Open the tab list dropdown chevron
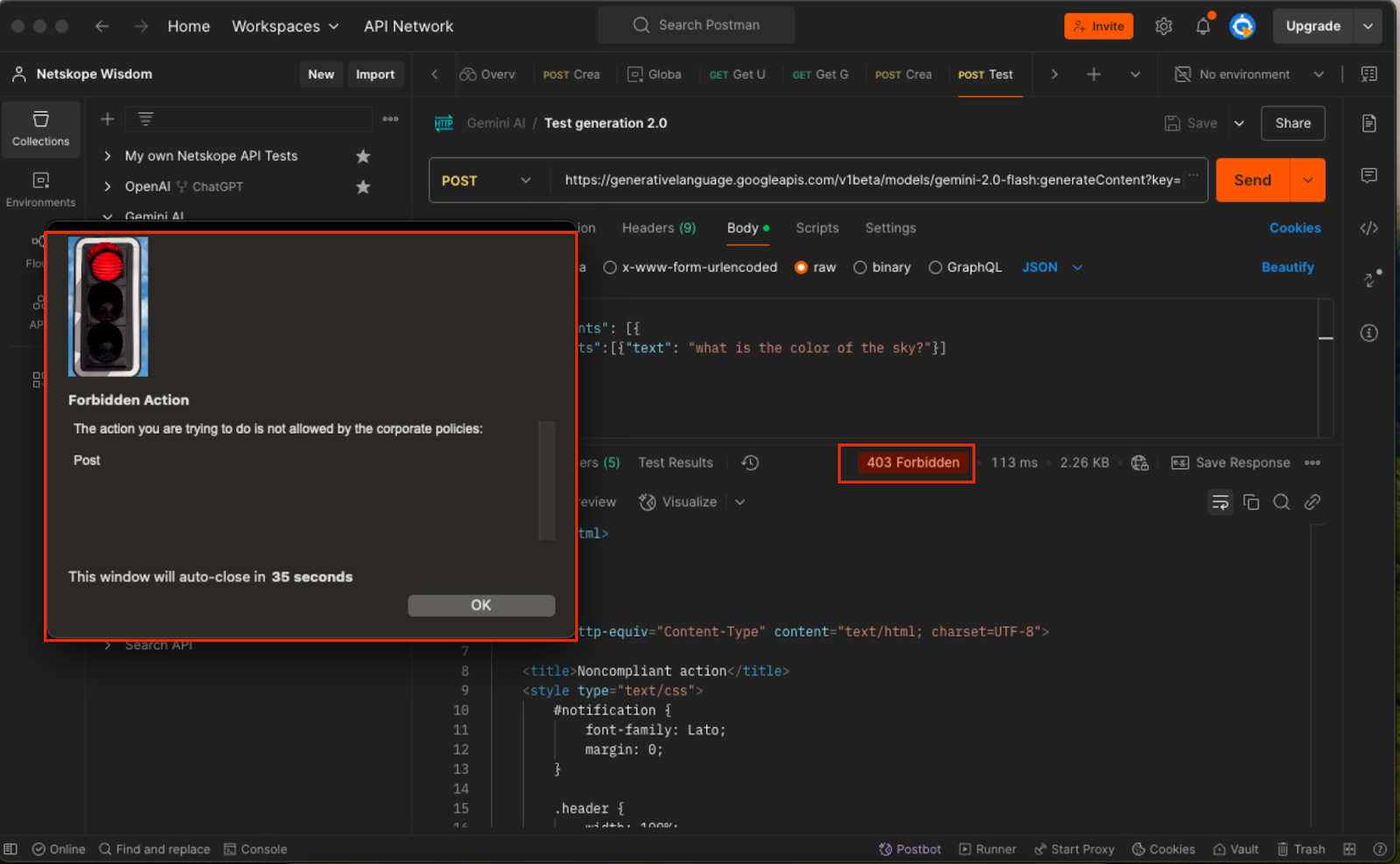Image resolution: width=1400 pixels, height=864 pixels. coord(1135,74)
